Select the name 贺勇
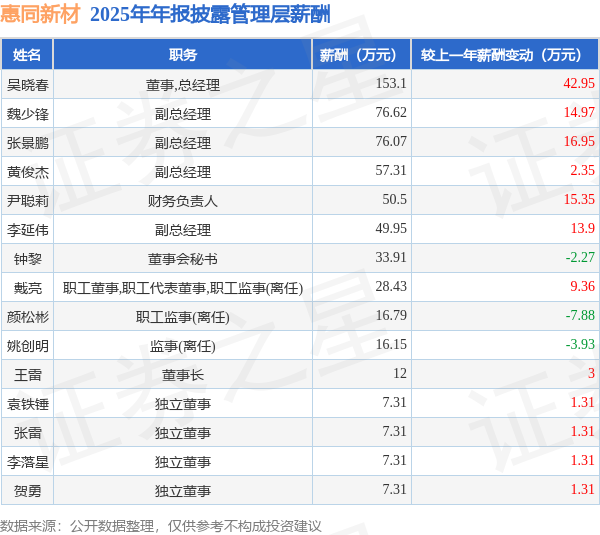 coord(28,492)
